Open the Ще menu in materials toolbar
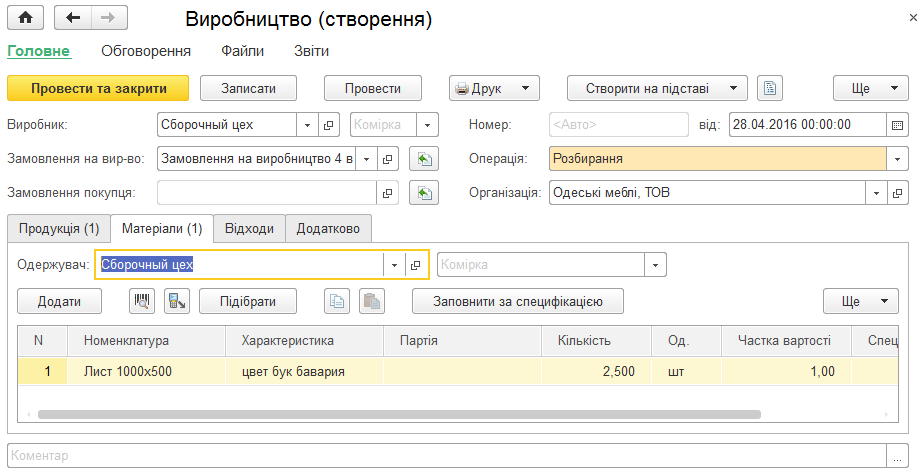Image resolution: width=921 pixels, height=475 pixels. click(861, 301)
